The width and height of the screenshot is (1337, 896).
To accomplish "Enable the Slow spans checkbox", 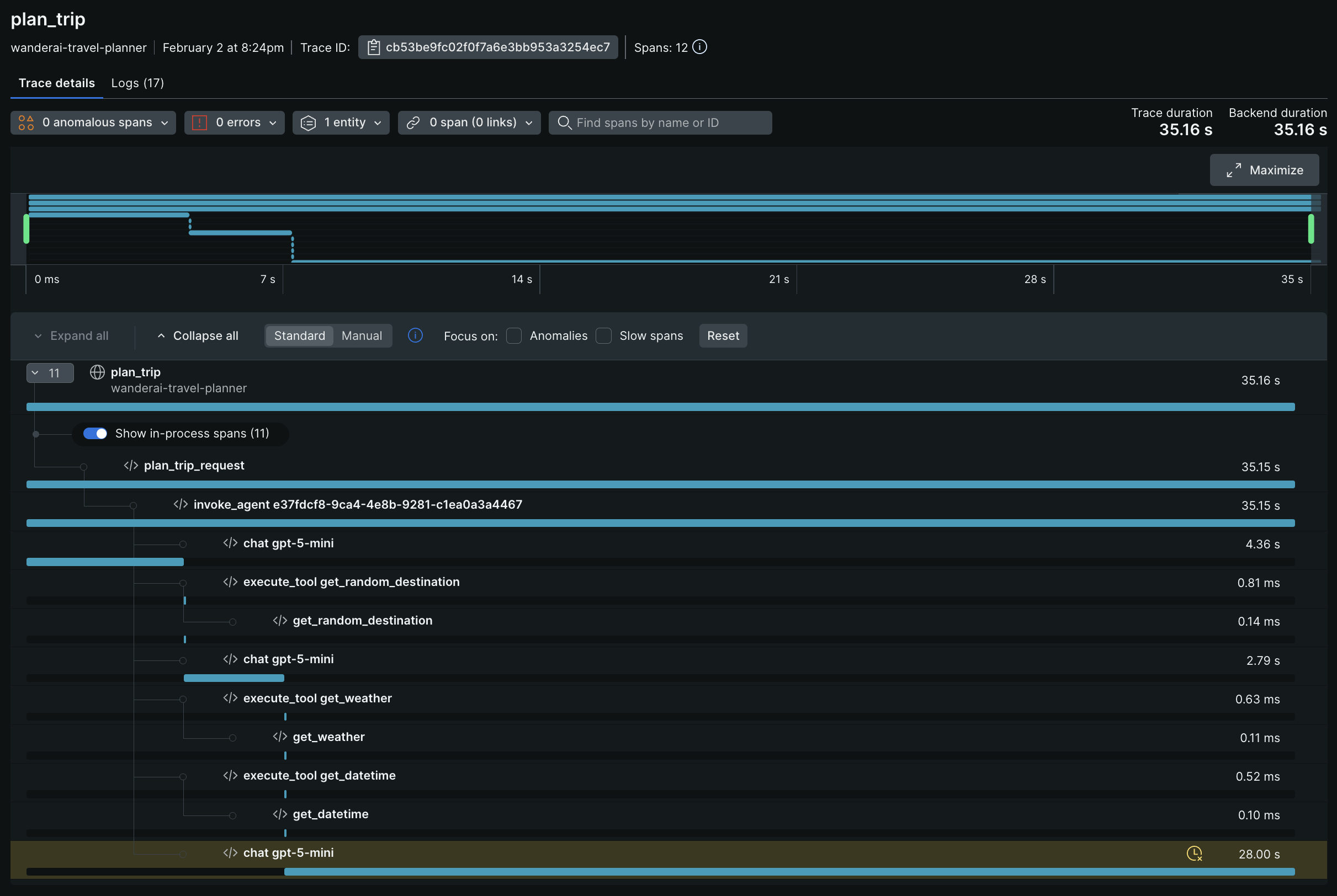I will tap(603, 336).
